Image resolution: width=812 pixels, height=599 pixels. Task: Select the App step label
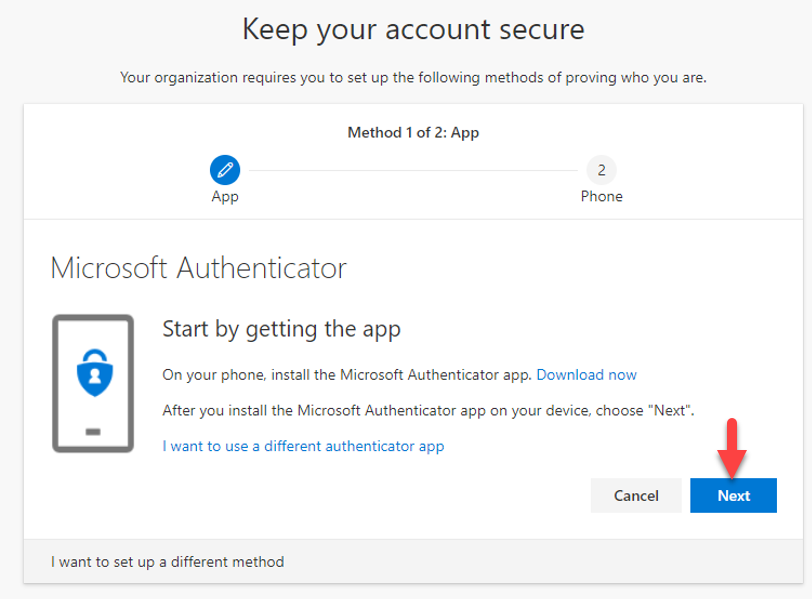click(225, 197)
